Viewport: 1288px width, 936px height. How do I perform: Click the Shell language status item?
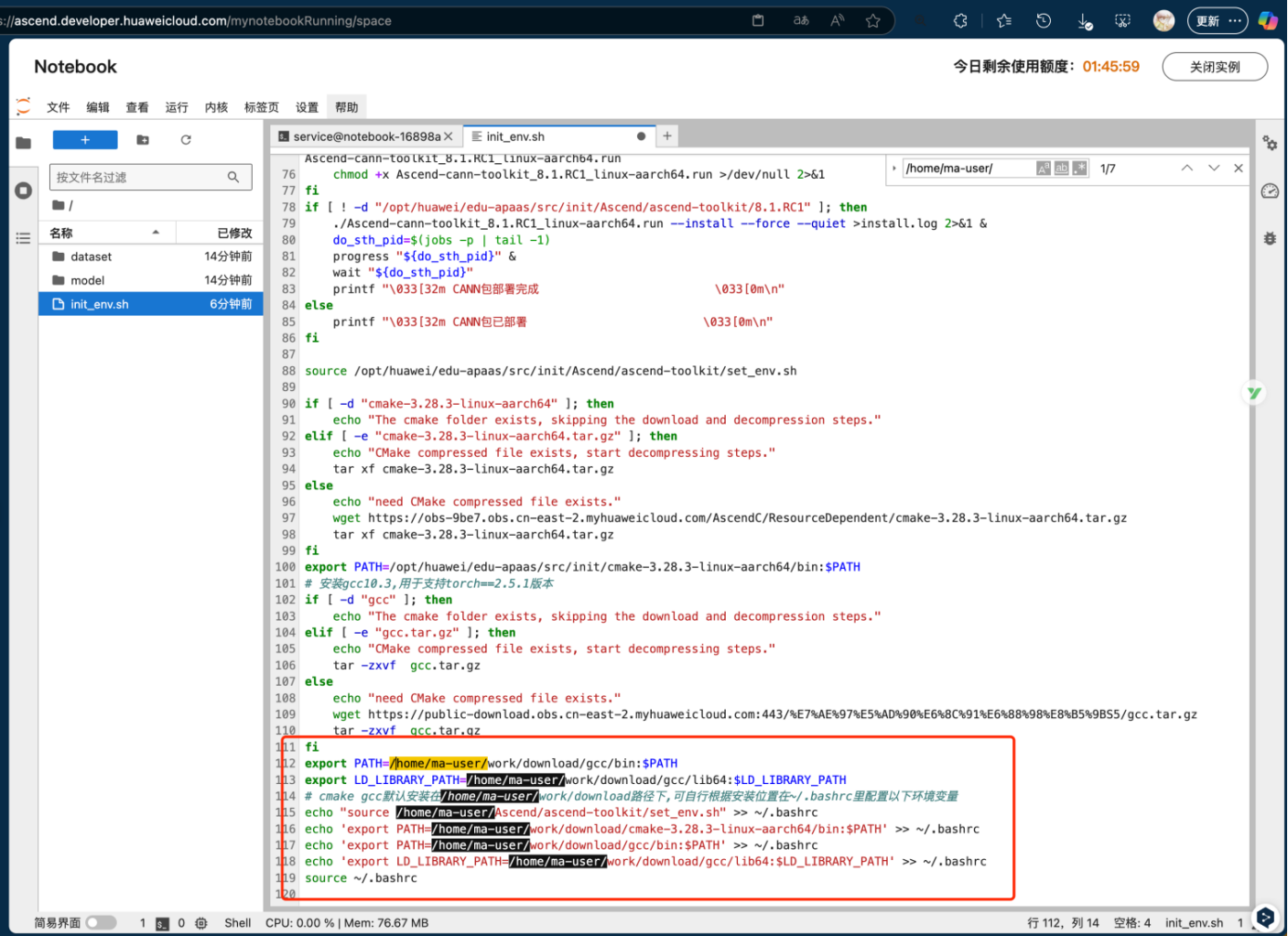tap(238, 923)
